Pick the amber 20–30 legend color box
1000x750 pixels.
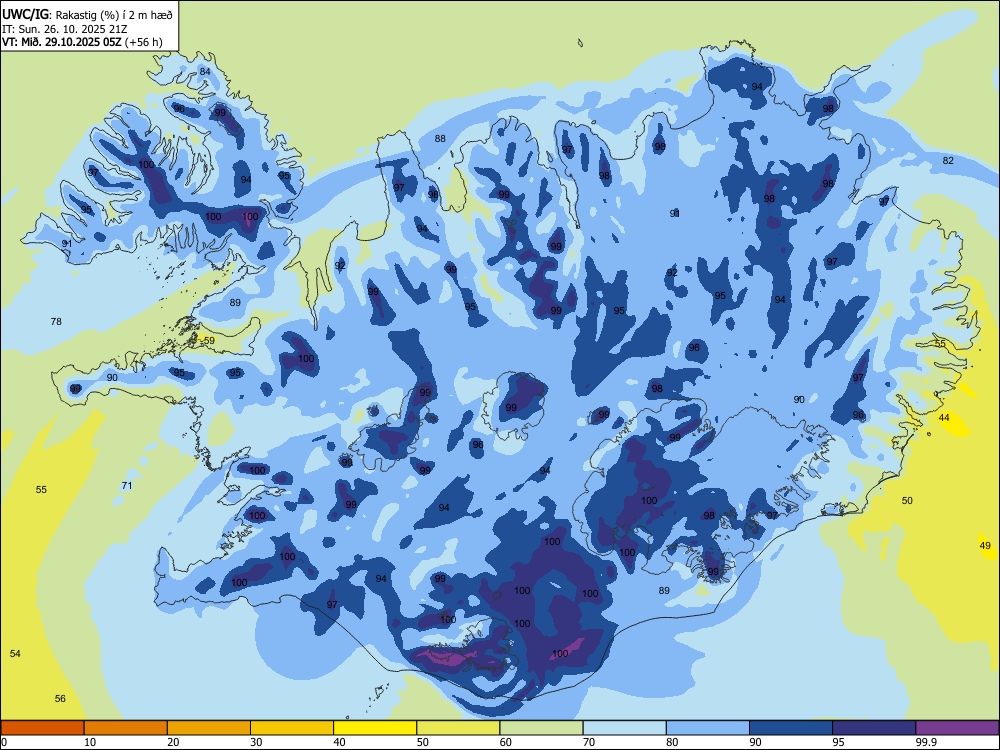pos(209,728)
